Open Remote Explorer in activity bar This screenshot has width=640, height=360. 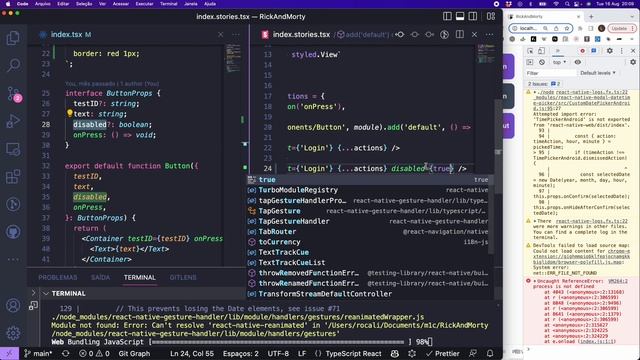point(13,149)
